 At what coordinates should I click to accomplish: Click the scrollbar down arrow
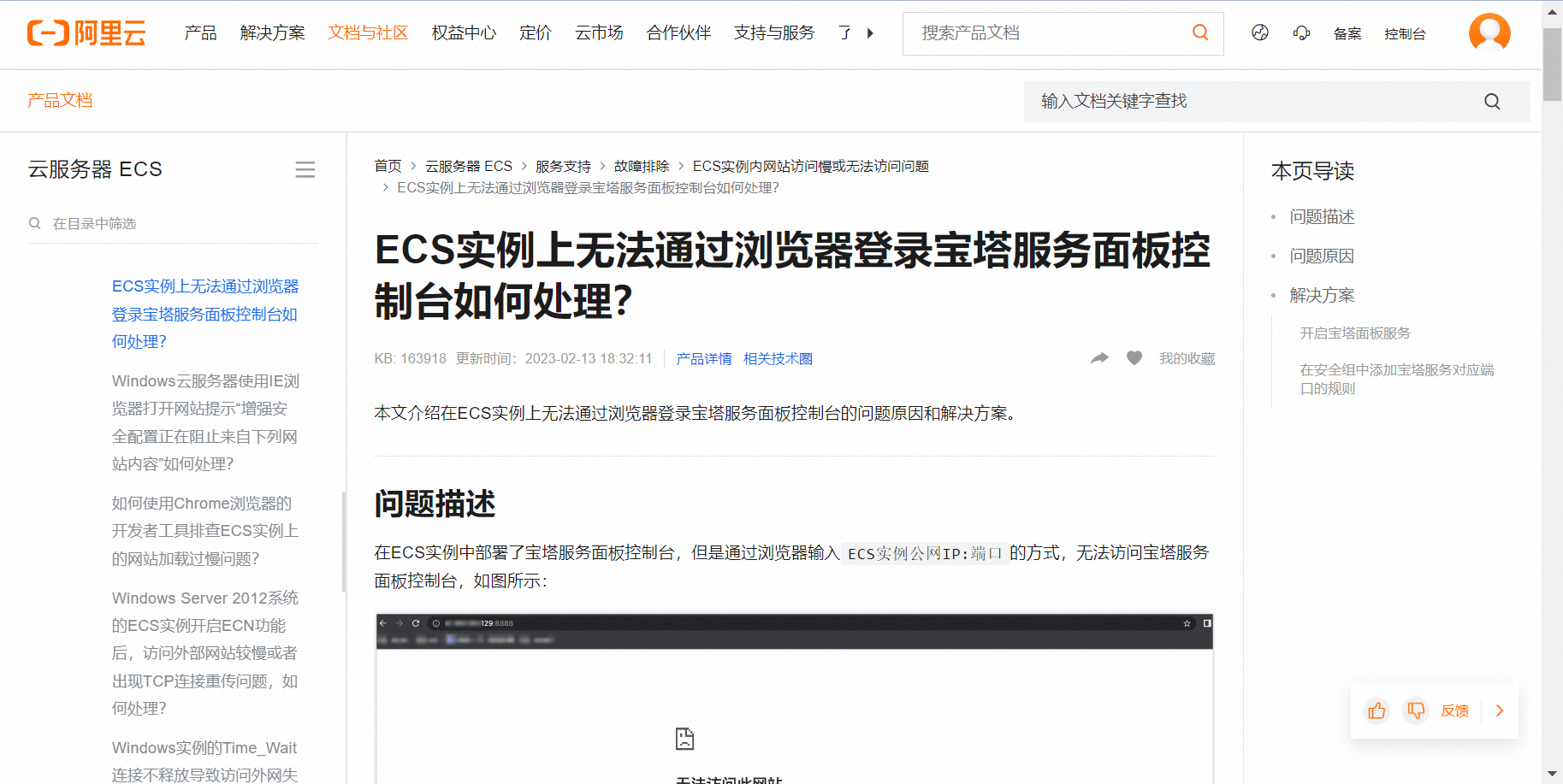pyautogui.click(x=1552, y=774)
